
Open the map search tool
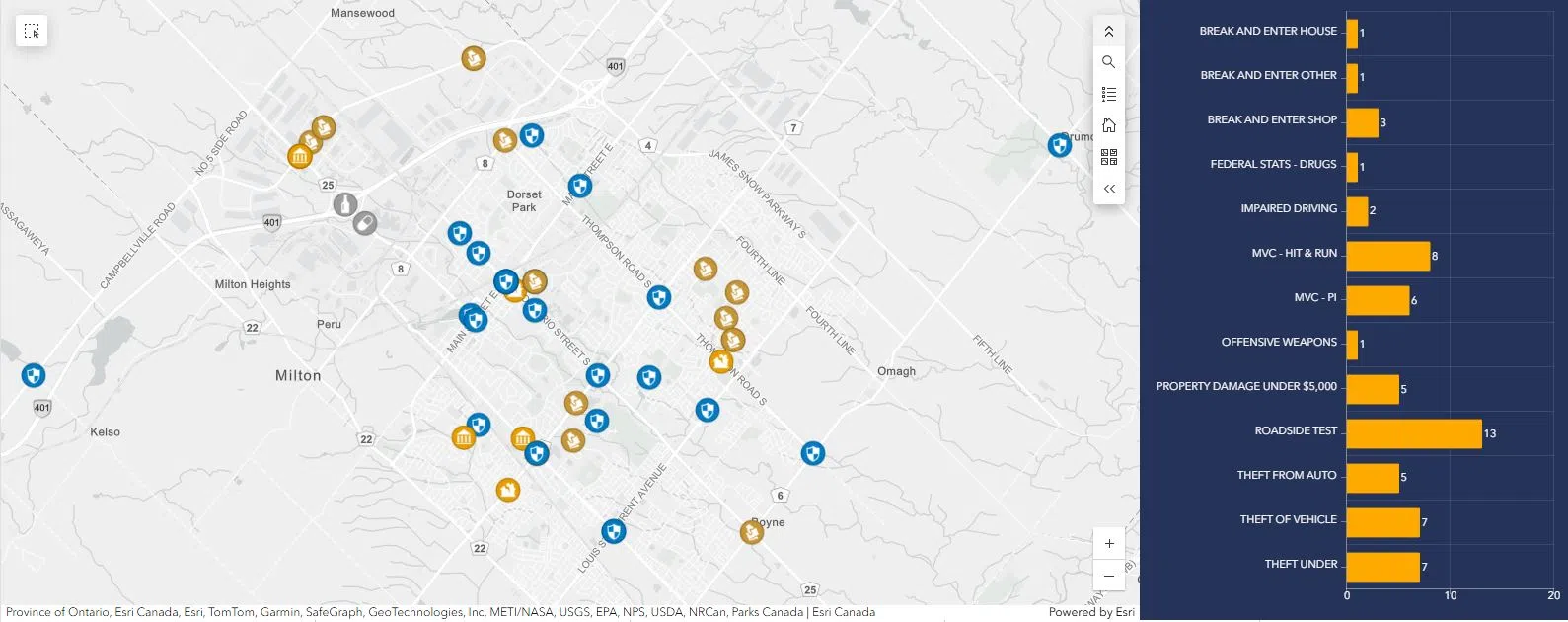(1109, 62)
